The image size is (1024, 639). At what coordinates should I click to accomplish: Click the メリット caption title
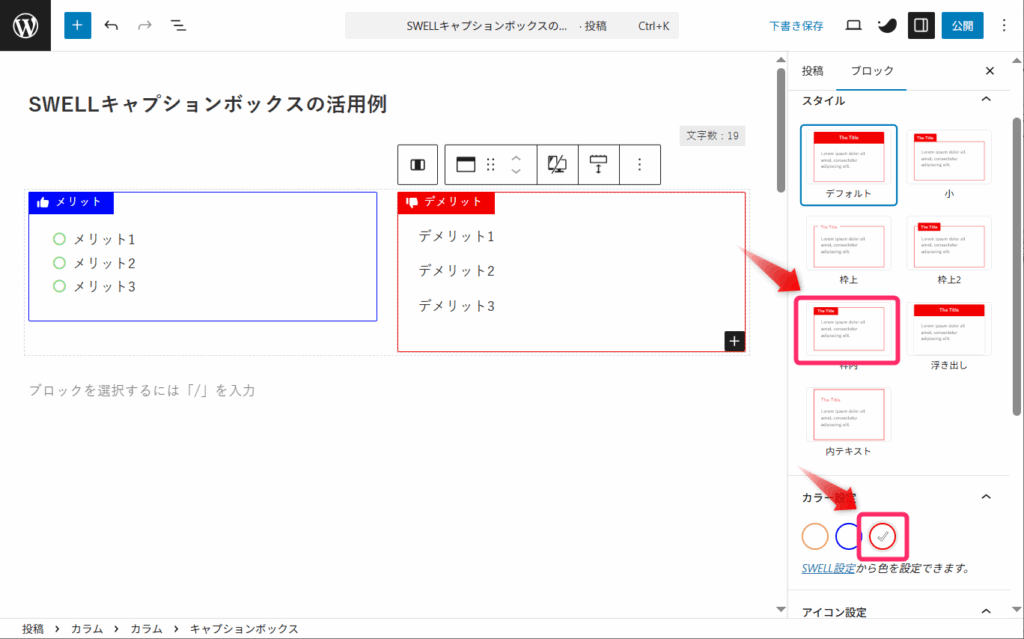[78, 202]
